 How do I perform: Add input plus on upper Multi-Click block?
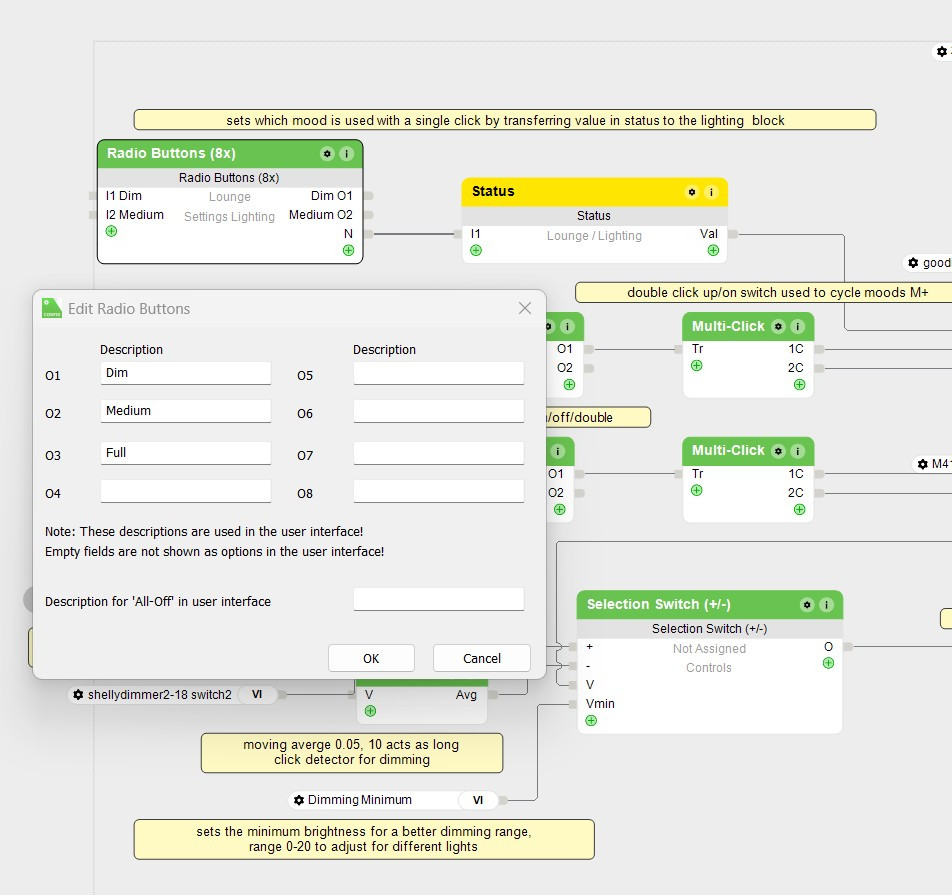697,366
